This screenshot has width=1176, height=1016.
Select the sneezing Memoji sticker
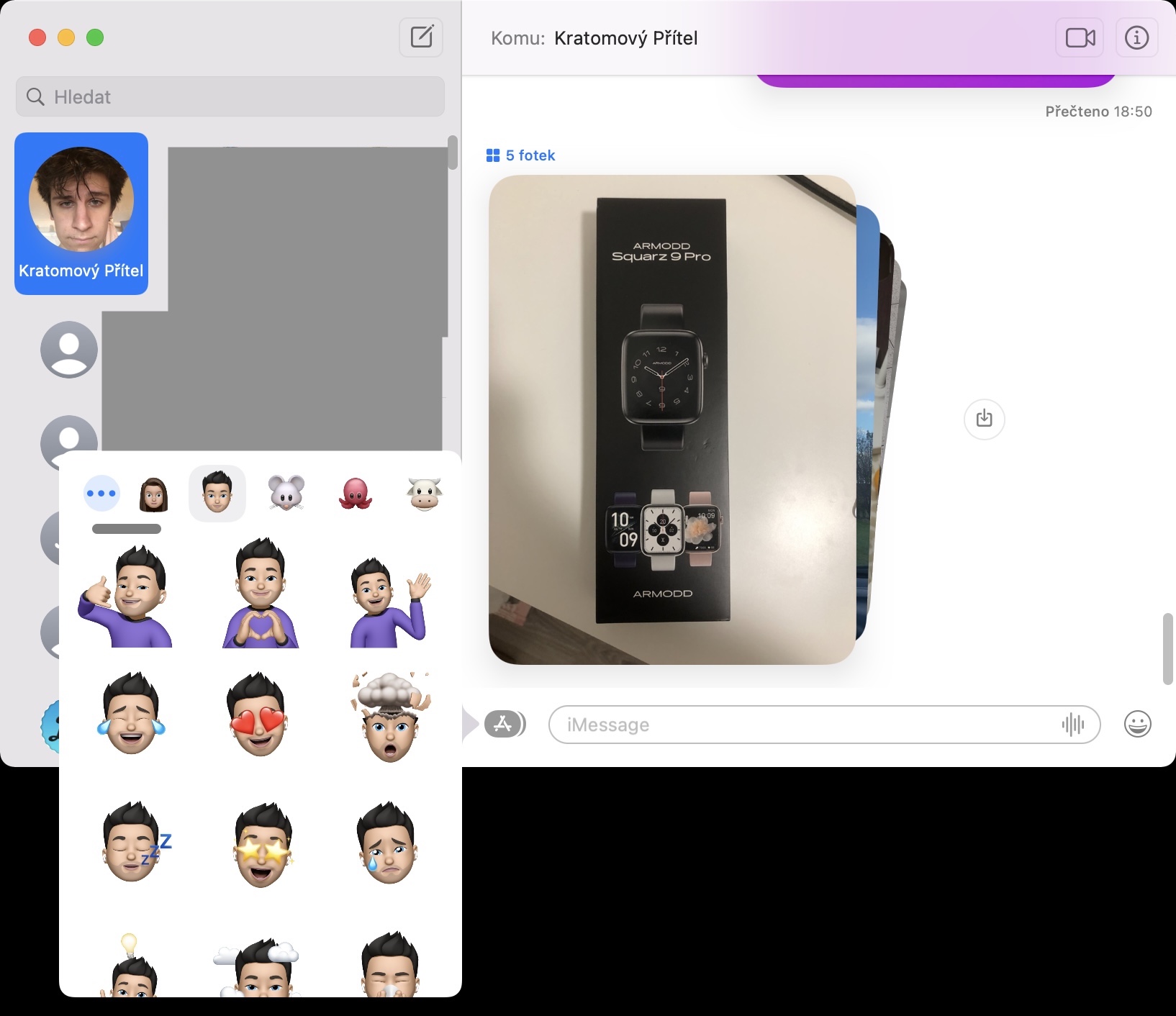[389, 965]
